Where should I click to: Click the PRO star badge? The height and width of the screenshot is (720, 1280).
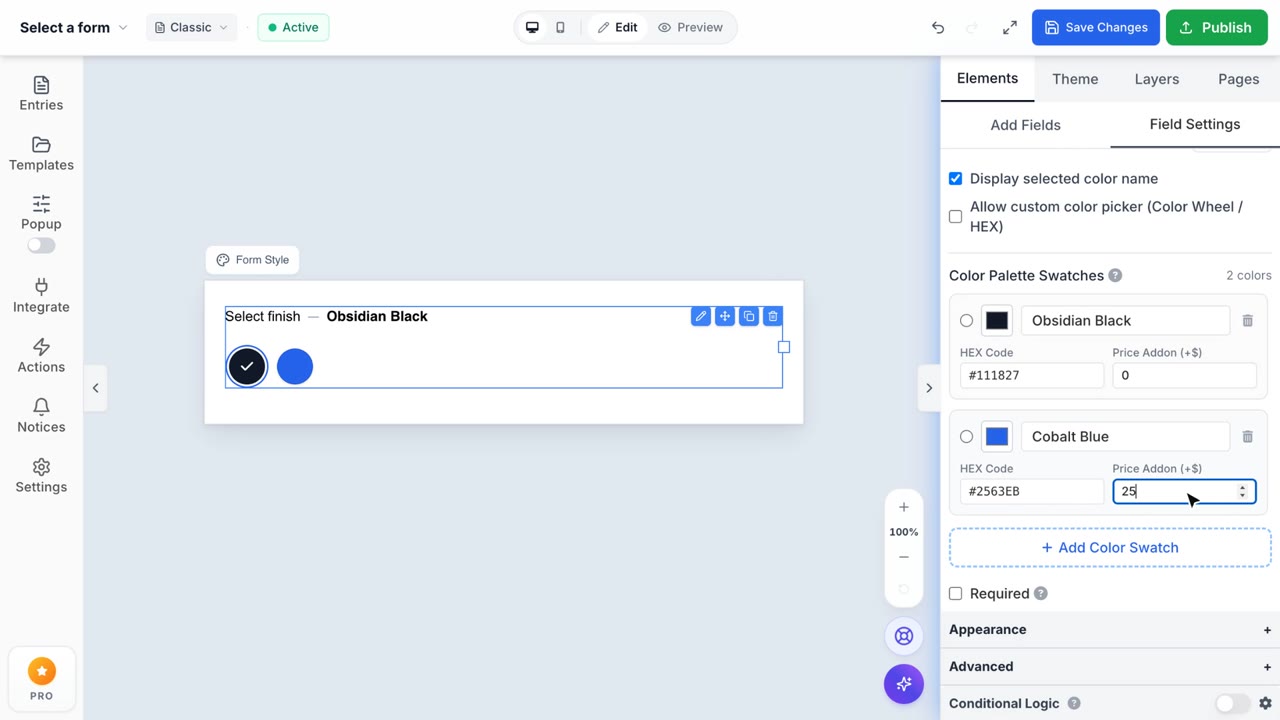41,679
